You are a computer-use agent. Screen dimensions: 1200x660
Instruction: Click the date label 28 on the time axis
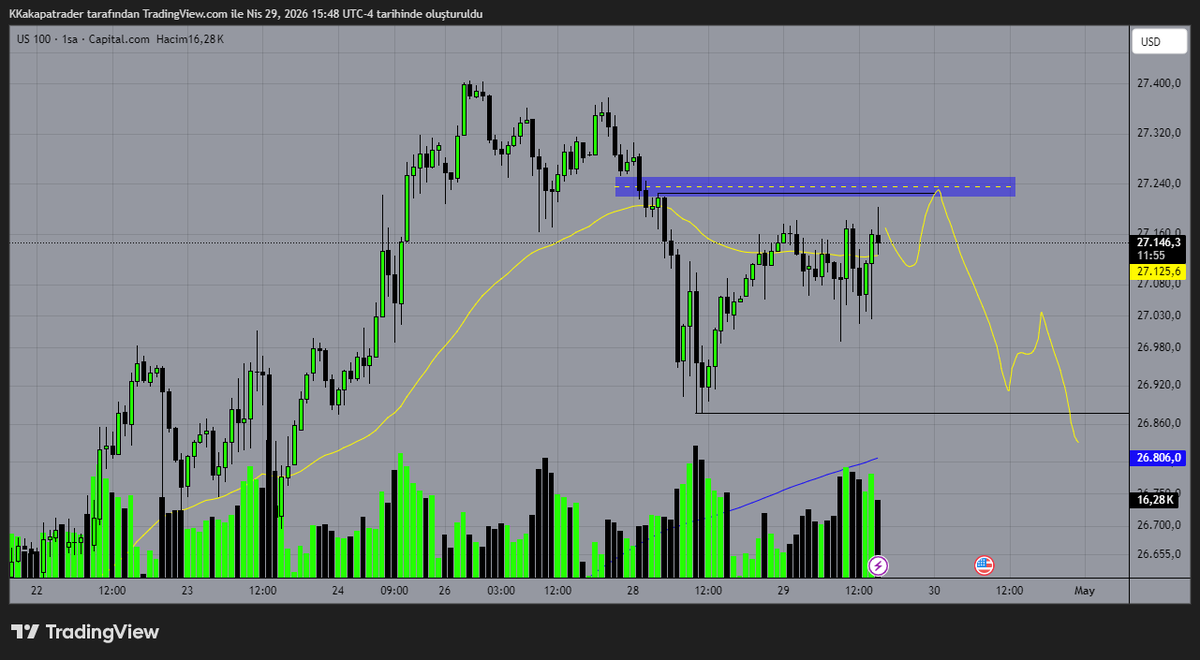633,591
